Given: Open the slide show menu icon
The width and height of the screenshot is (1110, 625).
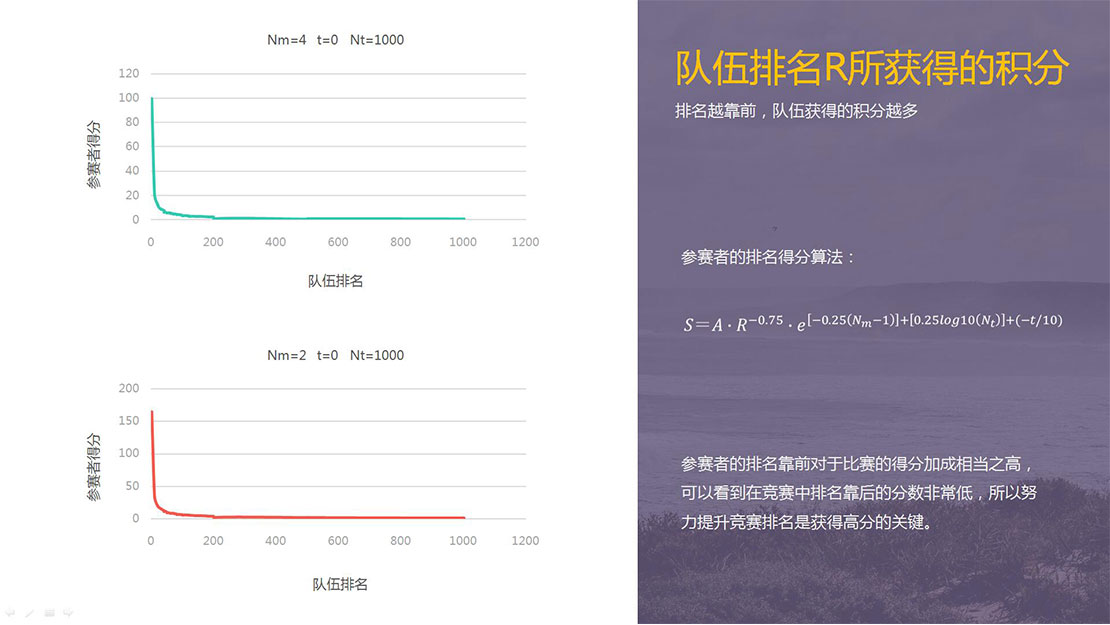Looking at the screenshot, I should [49, 611].
